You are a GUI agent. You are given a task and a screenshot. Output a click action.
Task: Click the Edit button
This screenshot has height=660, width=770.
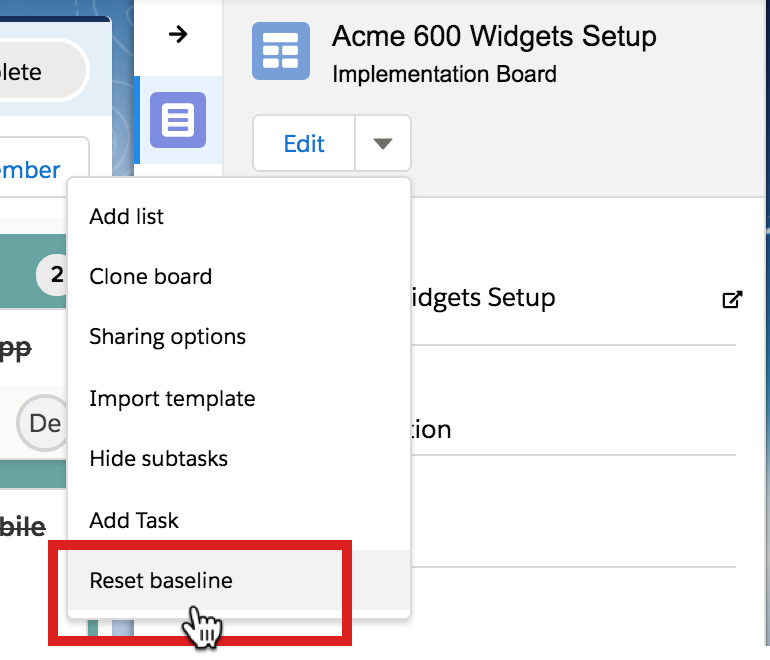304,143
